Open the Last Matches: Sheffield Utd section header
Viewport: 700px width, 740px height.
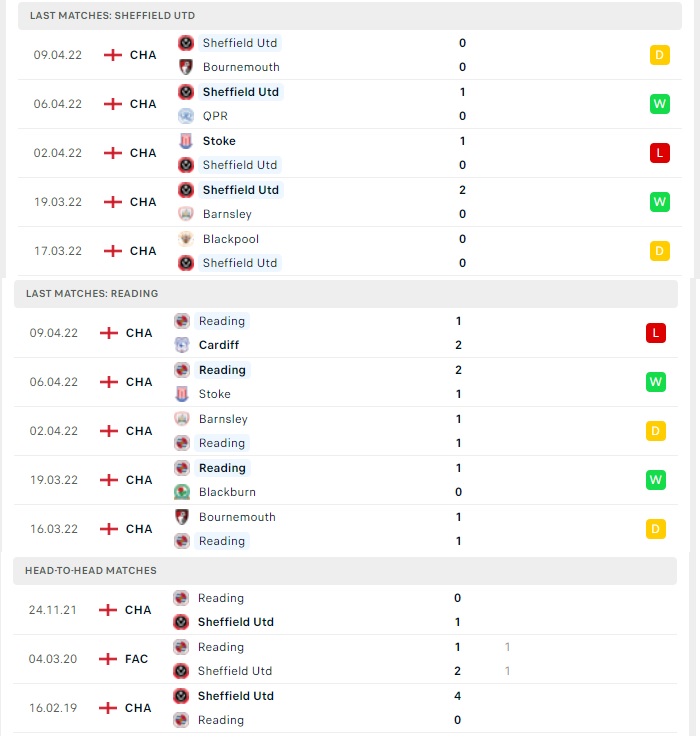point(350,16)
